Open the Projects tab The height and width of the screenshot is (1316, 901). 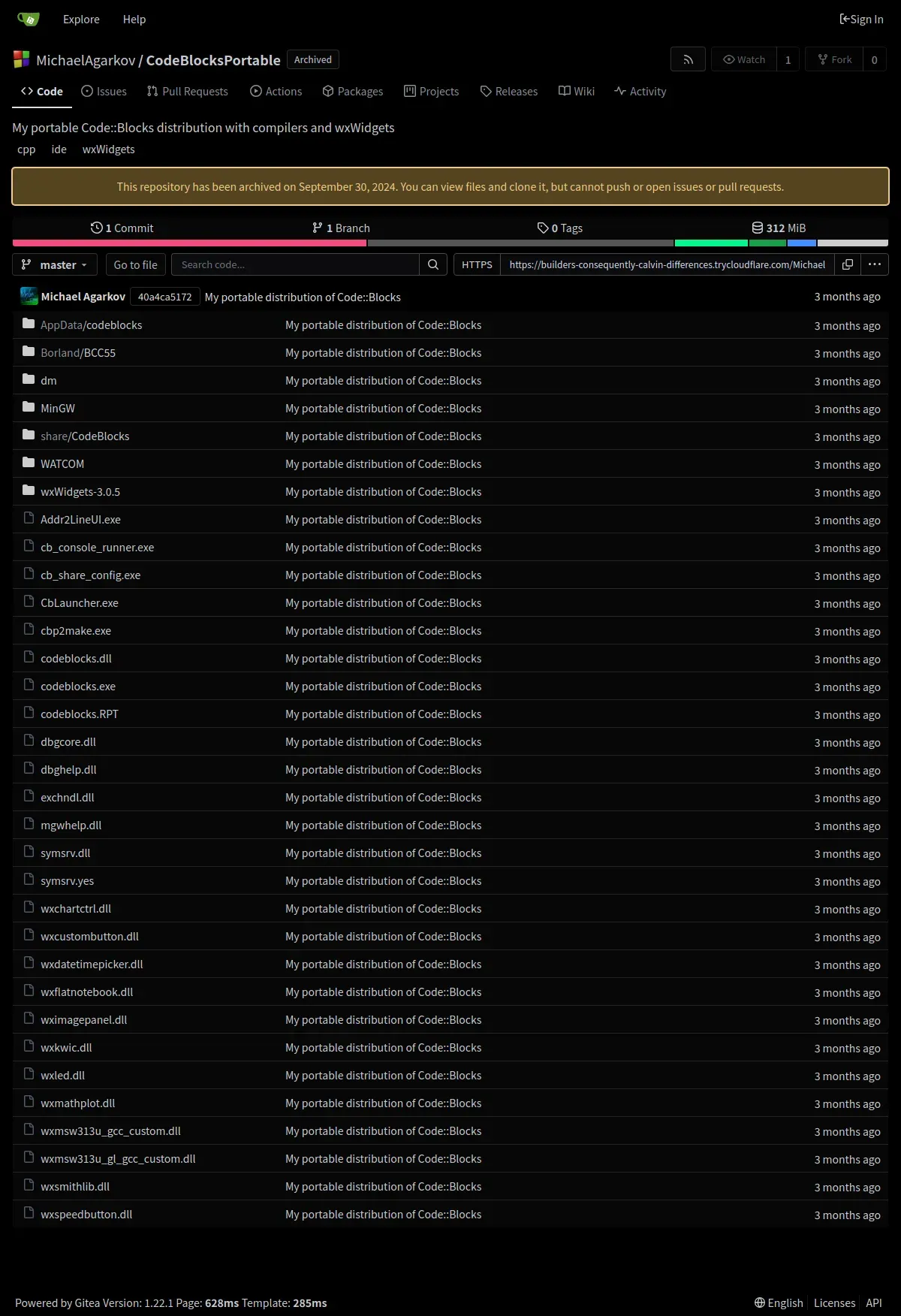(431, 92)
